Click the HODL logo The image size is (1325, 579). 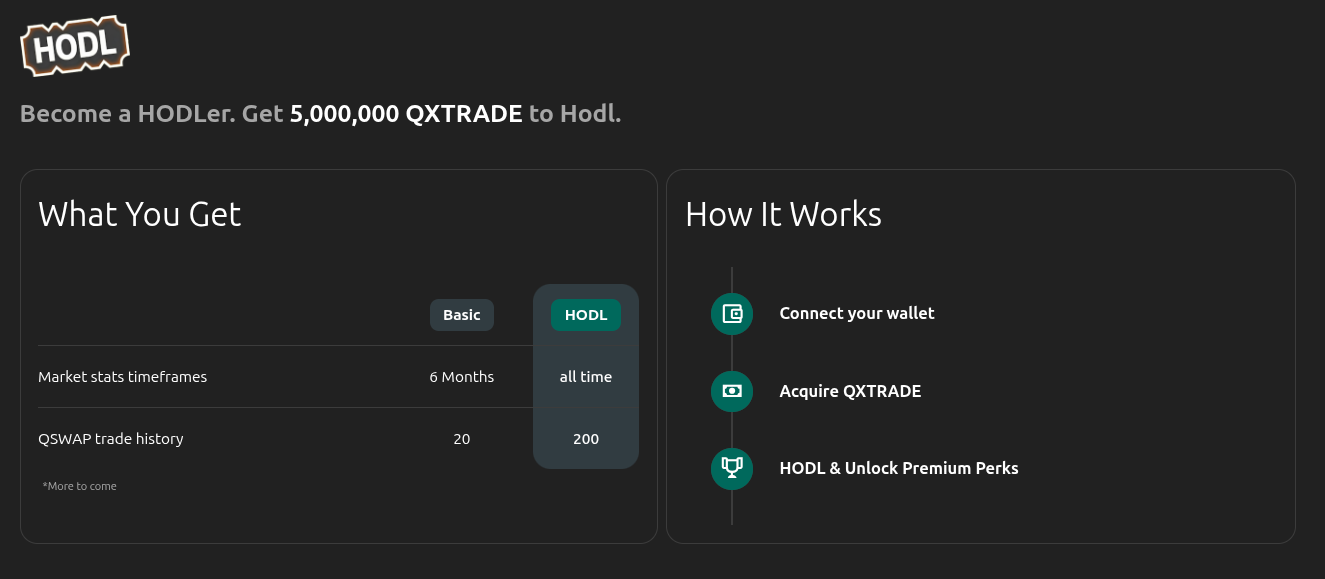(75, 46)
